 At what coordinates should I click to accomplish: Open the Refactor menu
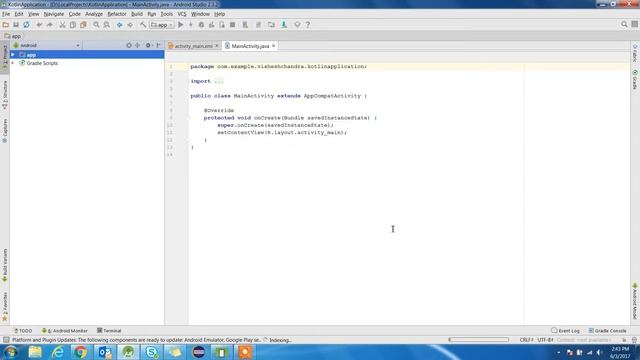(x=117, y=14)
